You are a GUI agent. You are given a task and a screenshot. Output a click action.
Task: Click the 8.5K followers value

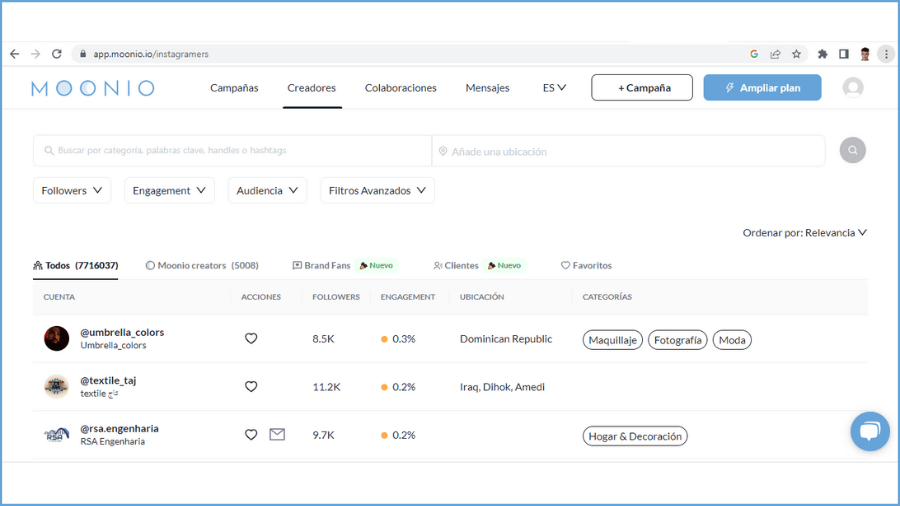coord(323,339)
